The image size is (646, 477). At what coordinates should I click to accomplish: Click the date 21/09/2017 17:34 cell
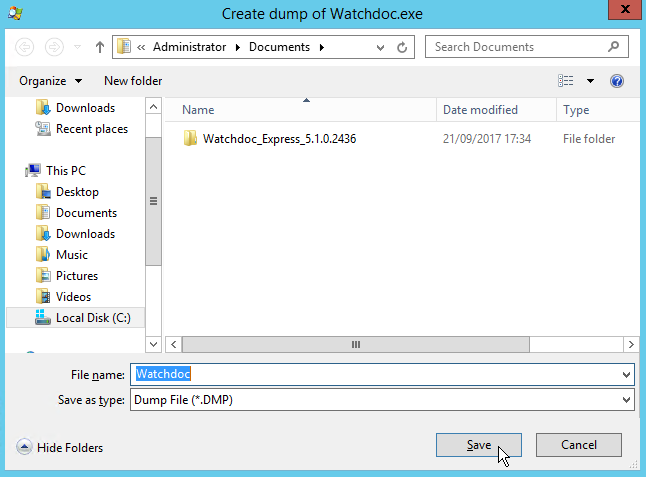coord(487,139)
